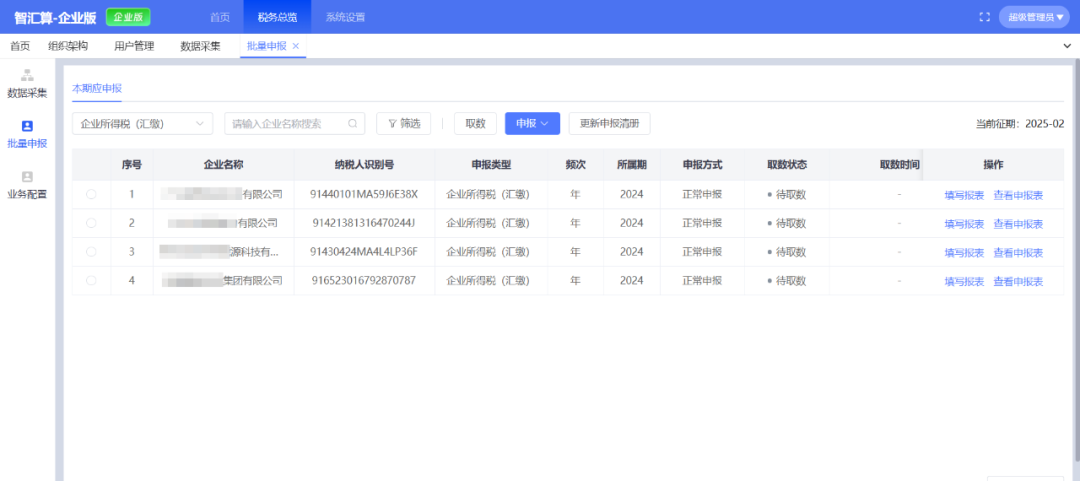
Task: Click 查看申报表 for row 2
Action: coord(1018,224)
